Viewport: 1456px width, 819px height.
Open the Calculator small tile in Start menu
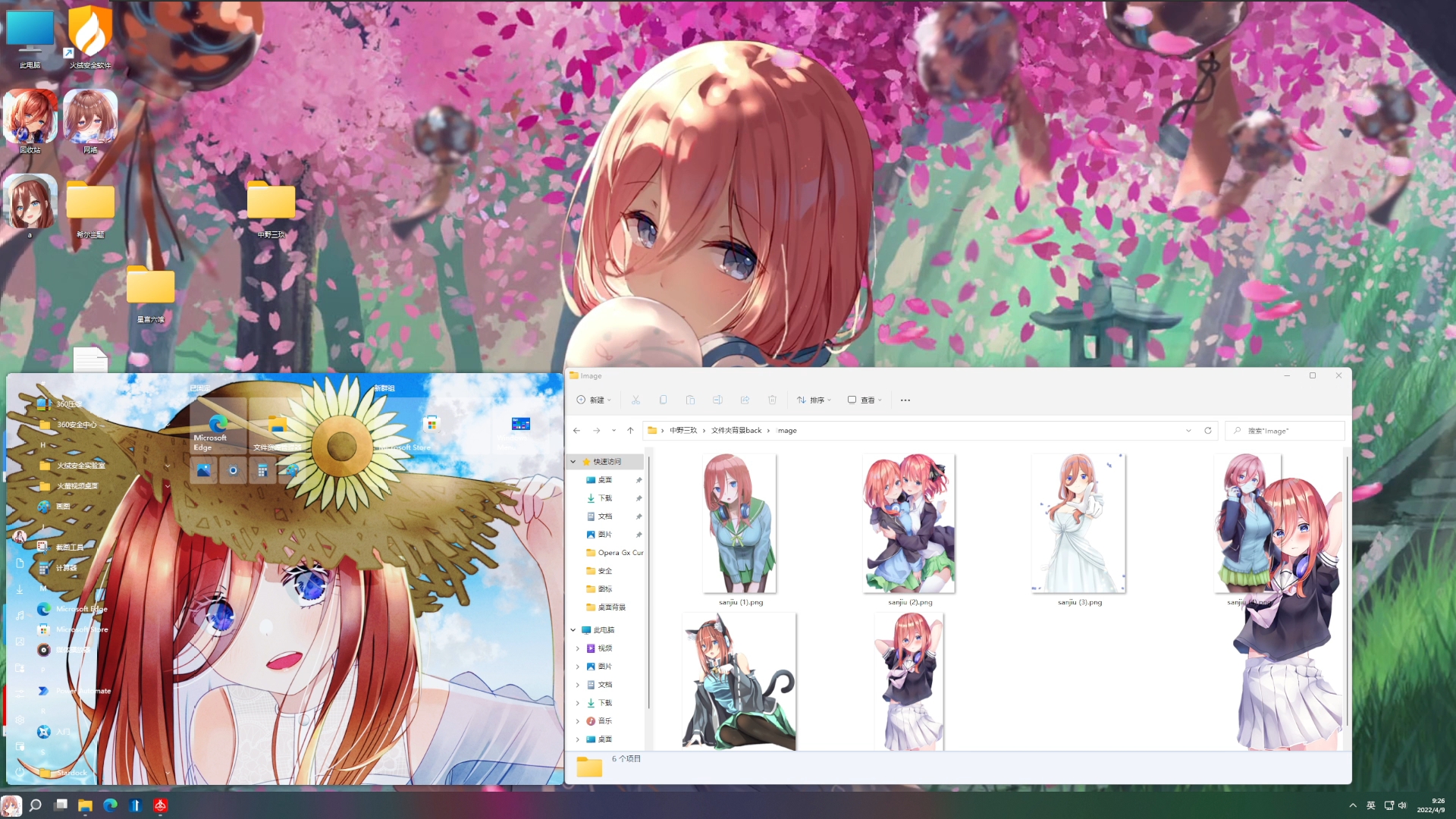pos(262,471)
